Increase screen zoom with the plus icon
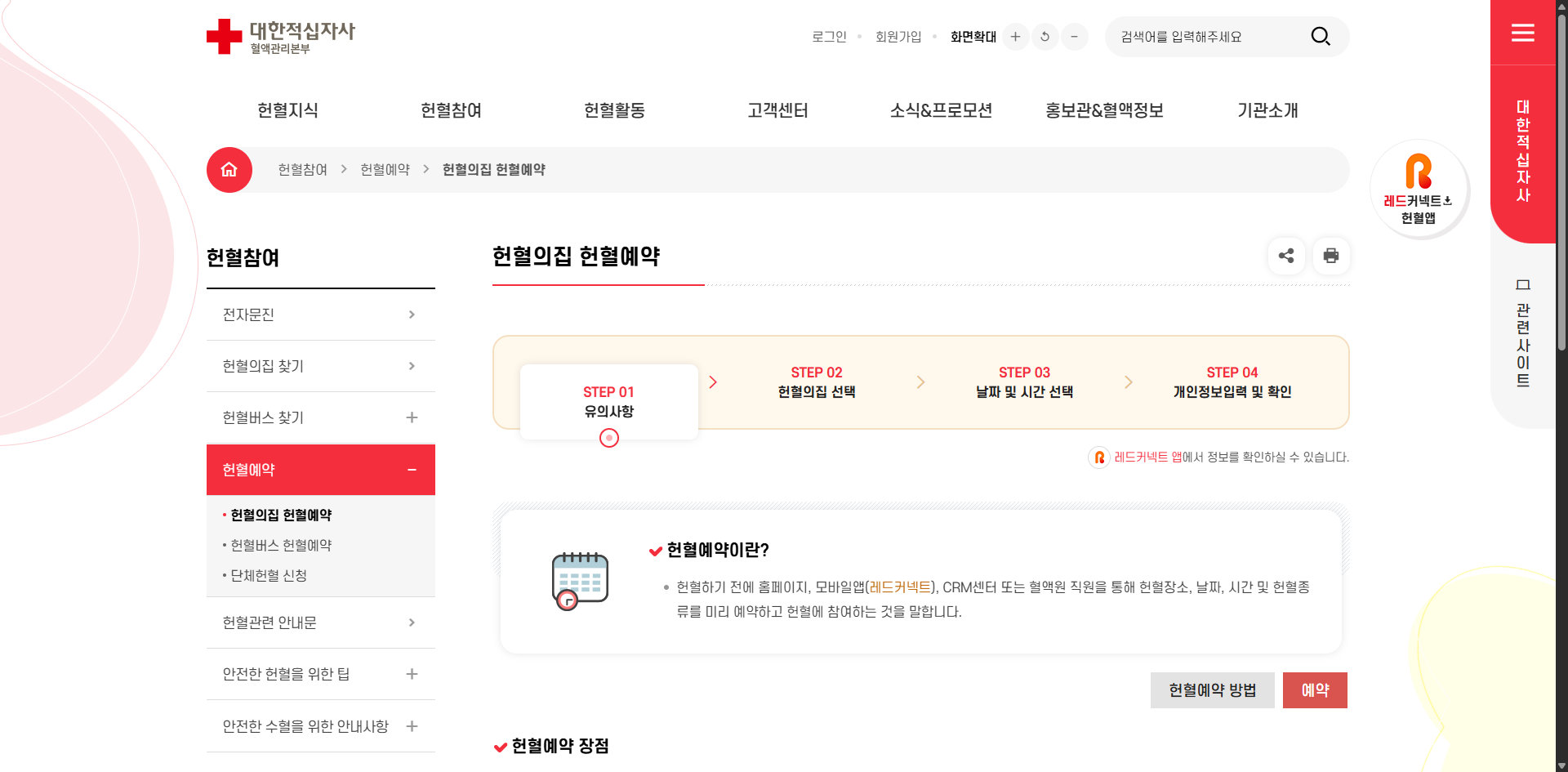The image size is (1568, 772). click(1015, 37)
